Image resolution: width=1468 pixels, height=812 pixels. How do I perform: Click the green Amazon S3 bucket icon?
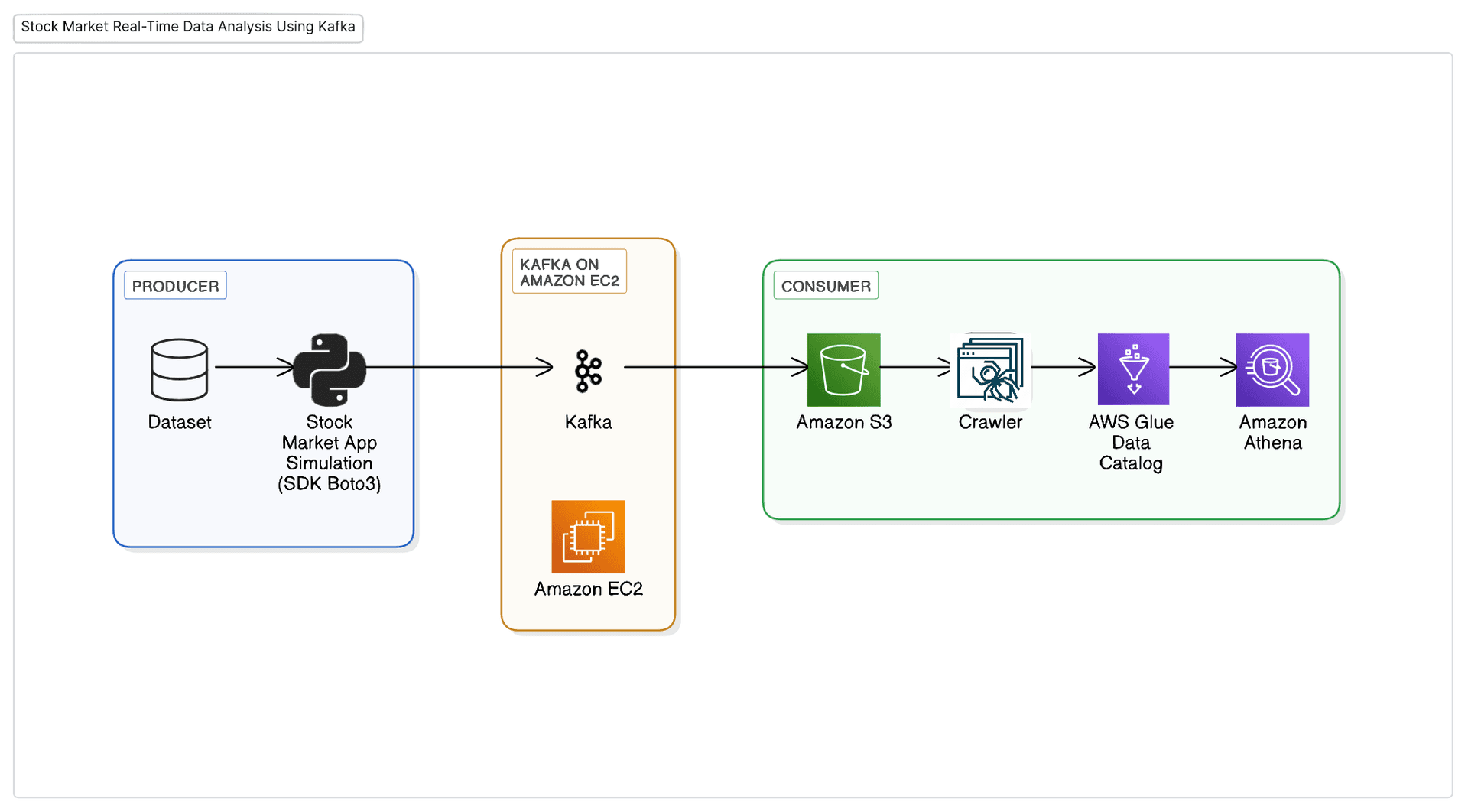pos(843,370)
